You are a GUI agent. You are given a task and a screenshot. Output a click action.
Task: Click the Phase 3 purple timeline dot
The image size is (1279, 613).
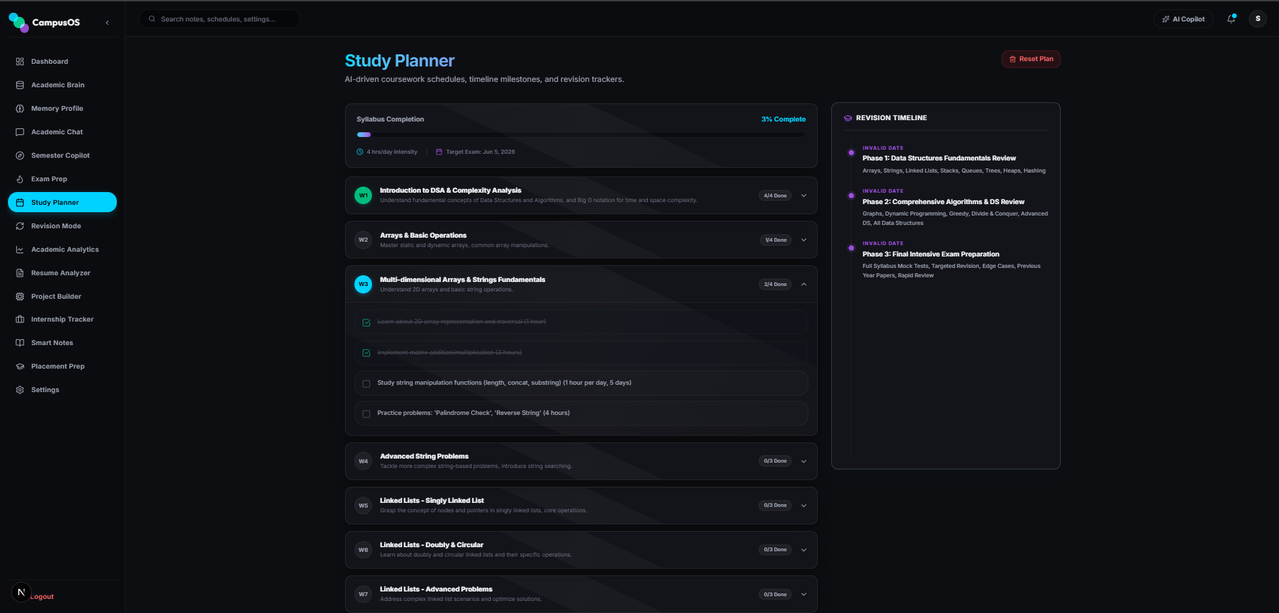pyautogui.click(x=851, y=248)
